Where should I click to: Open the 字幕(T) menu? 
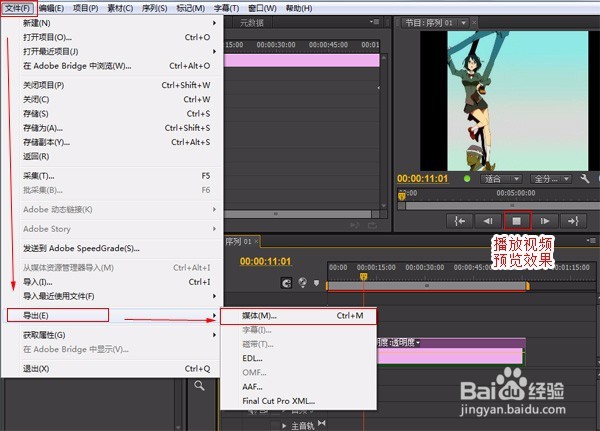pos(227,8)
